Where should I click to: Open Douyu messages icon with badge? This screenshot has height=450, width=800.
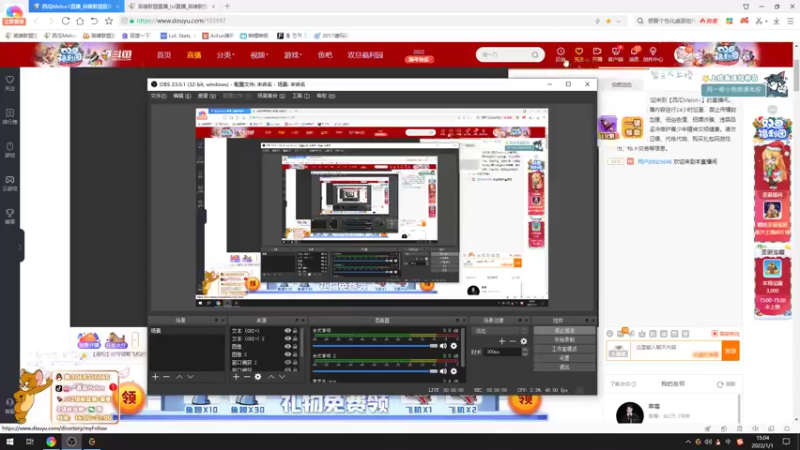(634, 54)
